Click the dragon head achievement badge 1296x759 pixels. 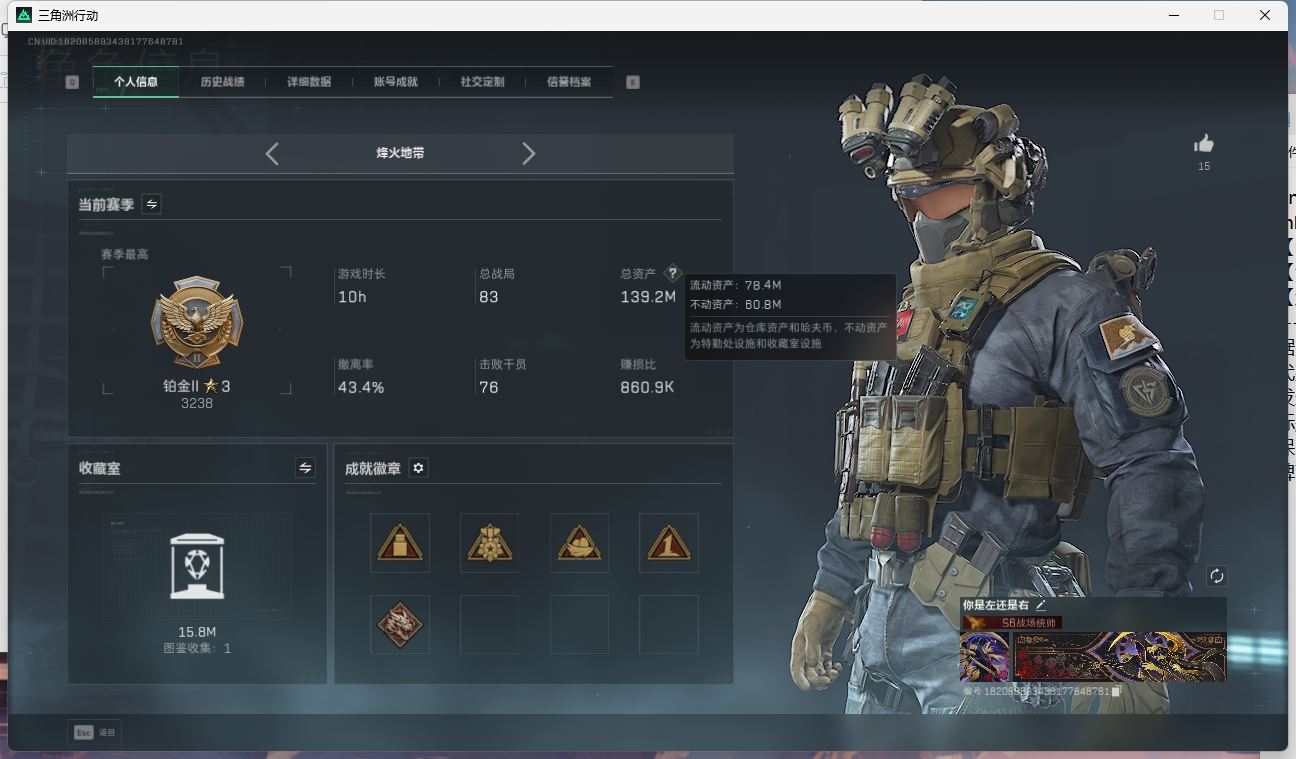click(400, 625)
